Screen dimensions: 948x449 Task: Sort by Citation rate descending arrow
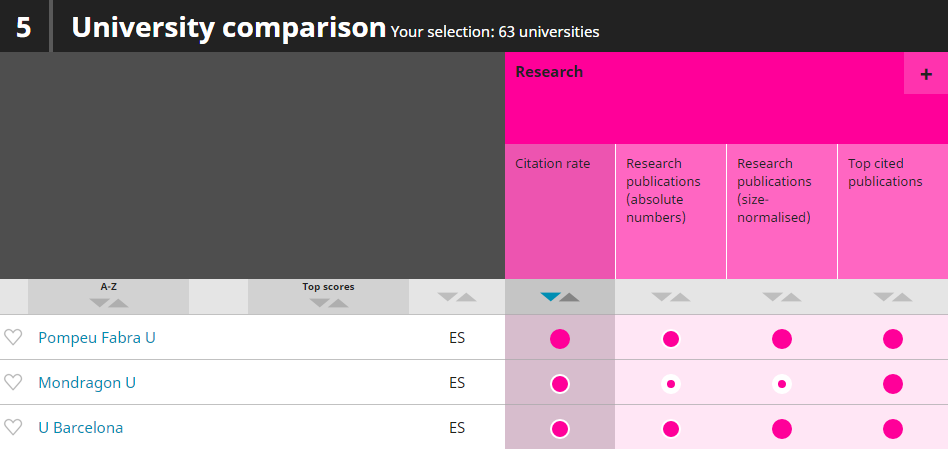[x=550, y=297]
